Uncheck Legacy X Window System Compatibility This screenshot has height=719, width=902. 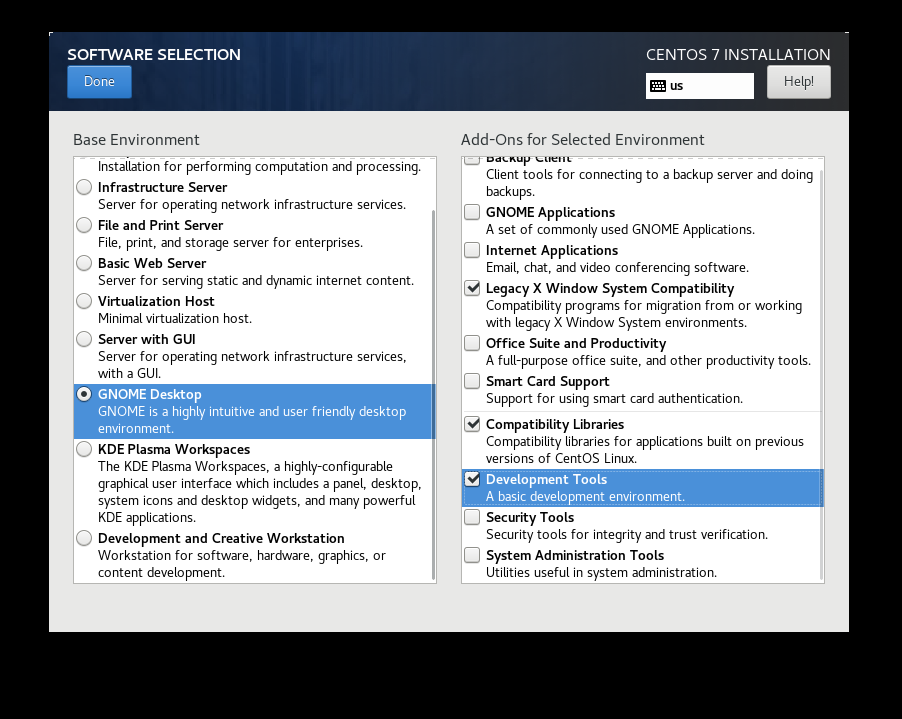[x=472, y=288]
